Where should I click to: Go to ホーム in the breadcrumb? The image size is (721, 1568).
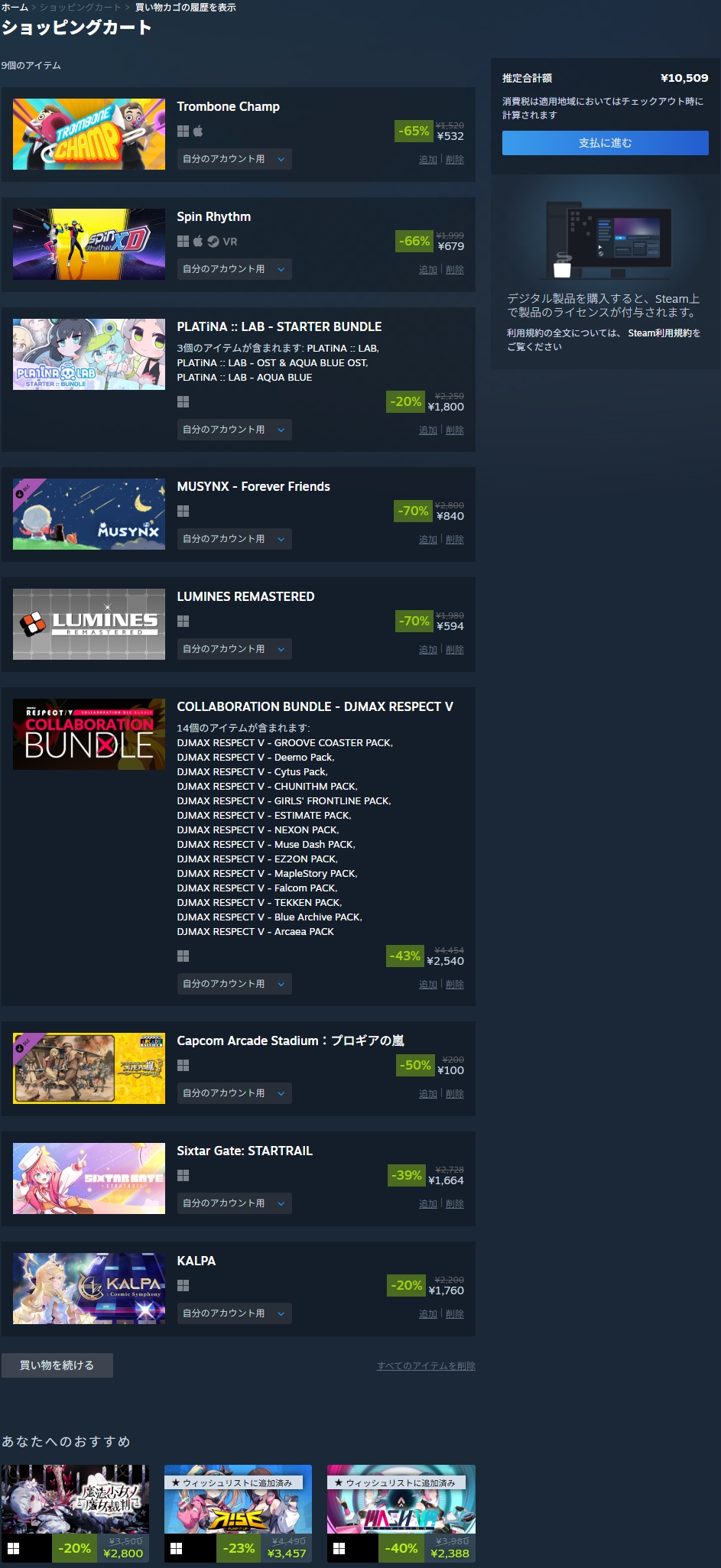click(15, 7)
